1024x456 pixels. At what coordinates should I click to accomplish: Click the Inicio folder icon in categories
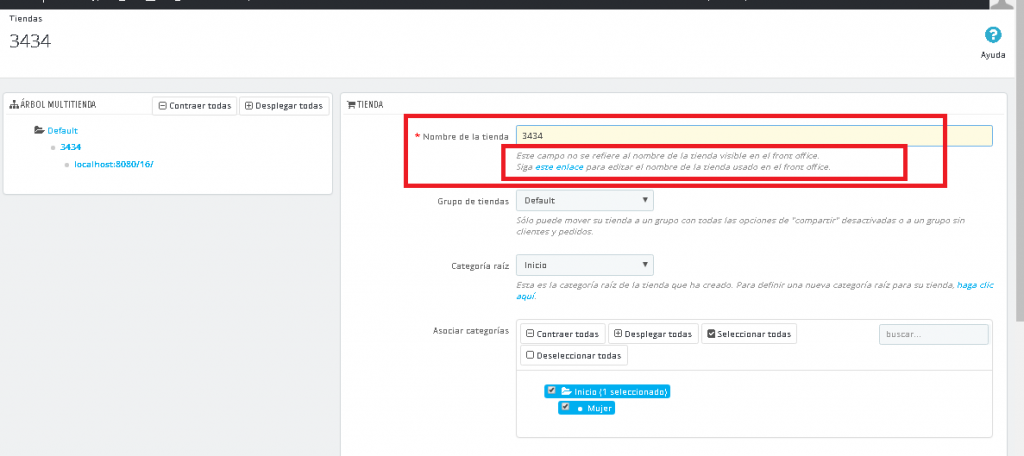point(565,391)
